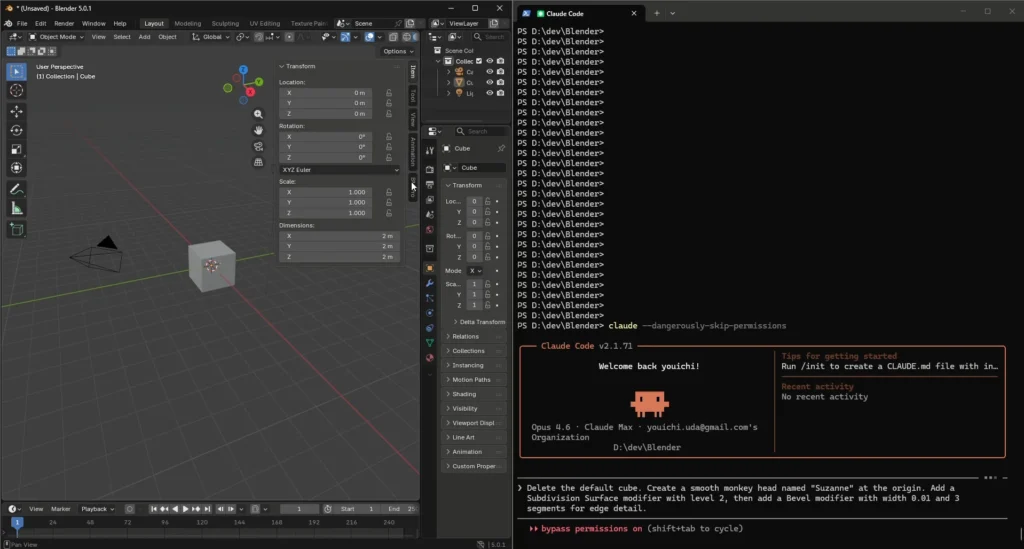
Task: Click the green Y axis on gizmo
Action: tap(259, 82)
